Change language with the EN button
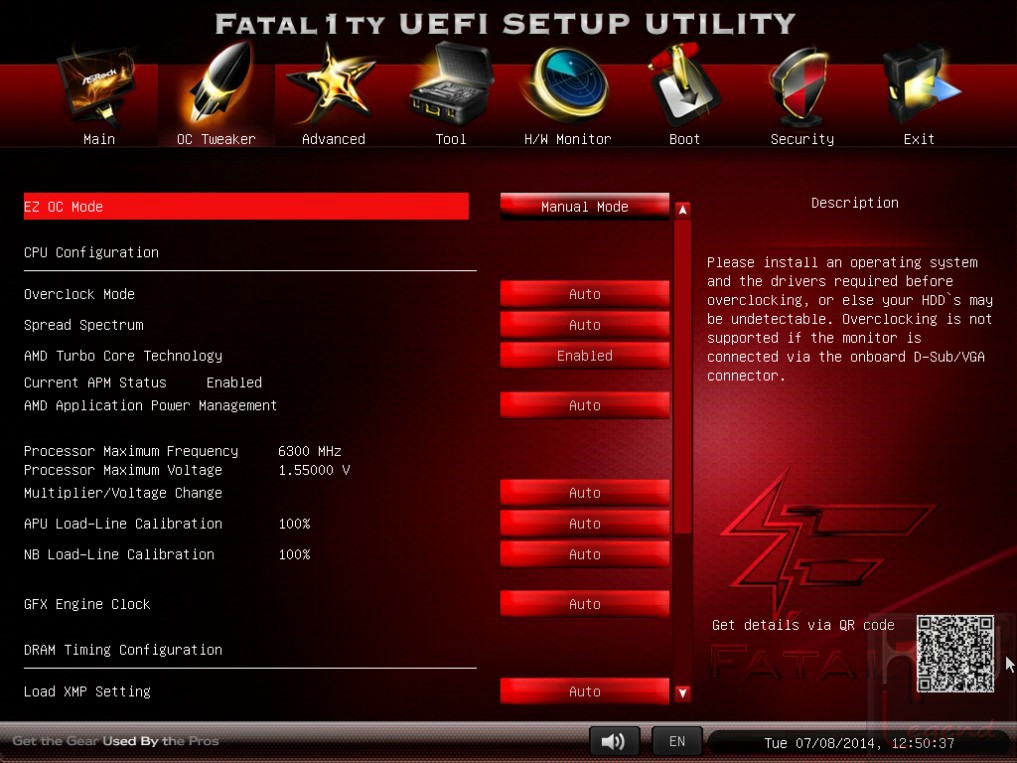1017x763 pixels. pos(676,741)
